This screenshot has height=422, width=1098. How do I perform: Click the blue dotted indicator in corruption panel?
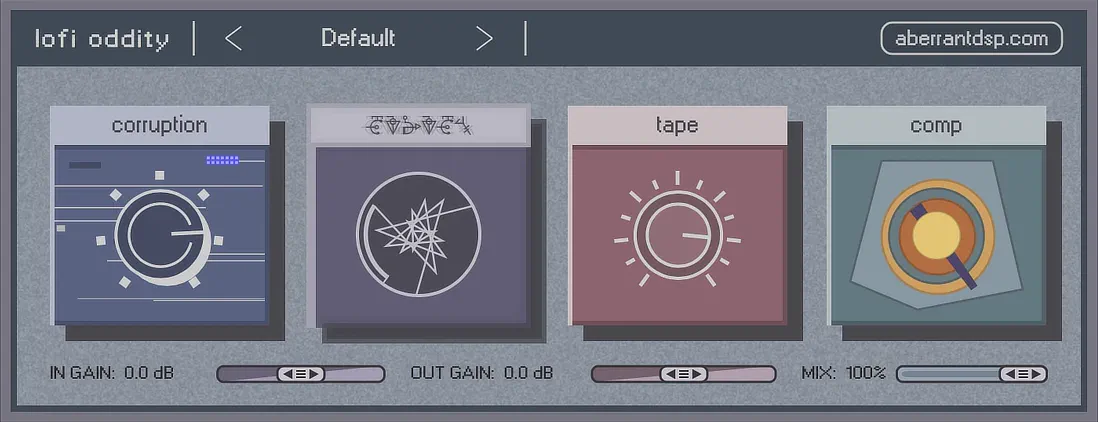(x=223, y=160)
